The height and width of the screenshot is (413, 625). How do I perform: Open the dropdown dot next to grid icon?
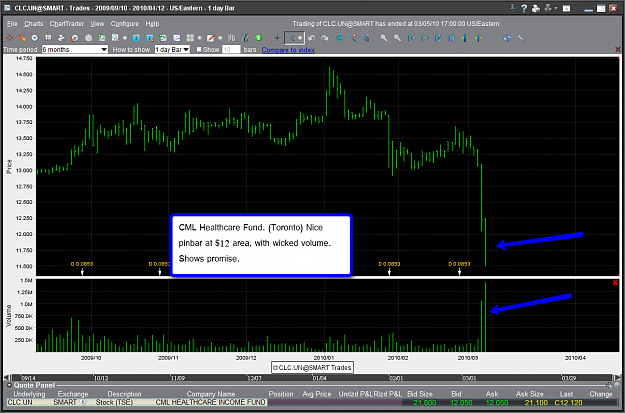(199, 38)
